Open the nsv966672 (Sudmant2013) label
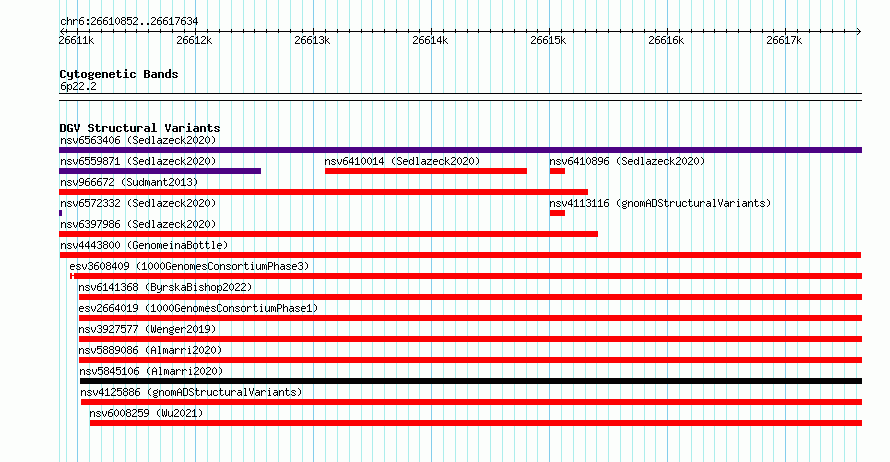890x462 pixels. (x=129, y=182)
